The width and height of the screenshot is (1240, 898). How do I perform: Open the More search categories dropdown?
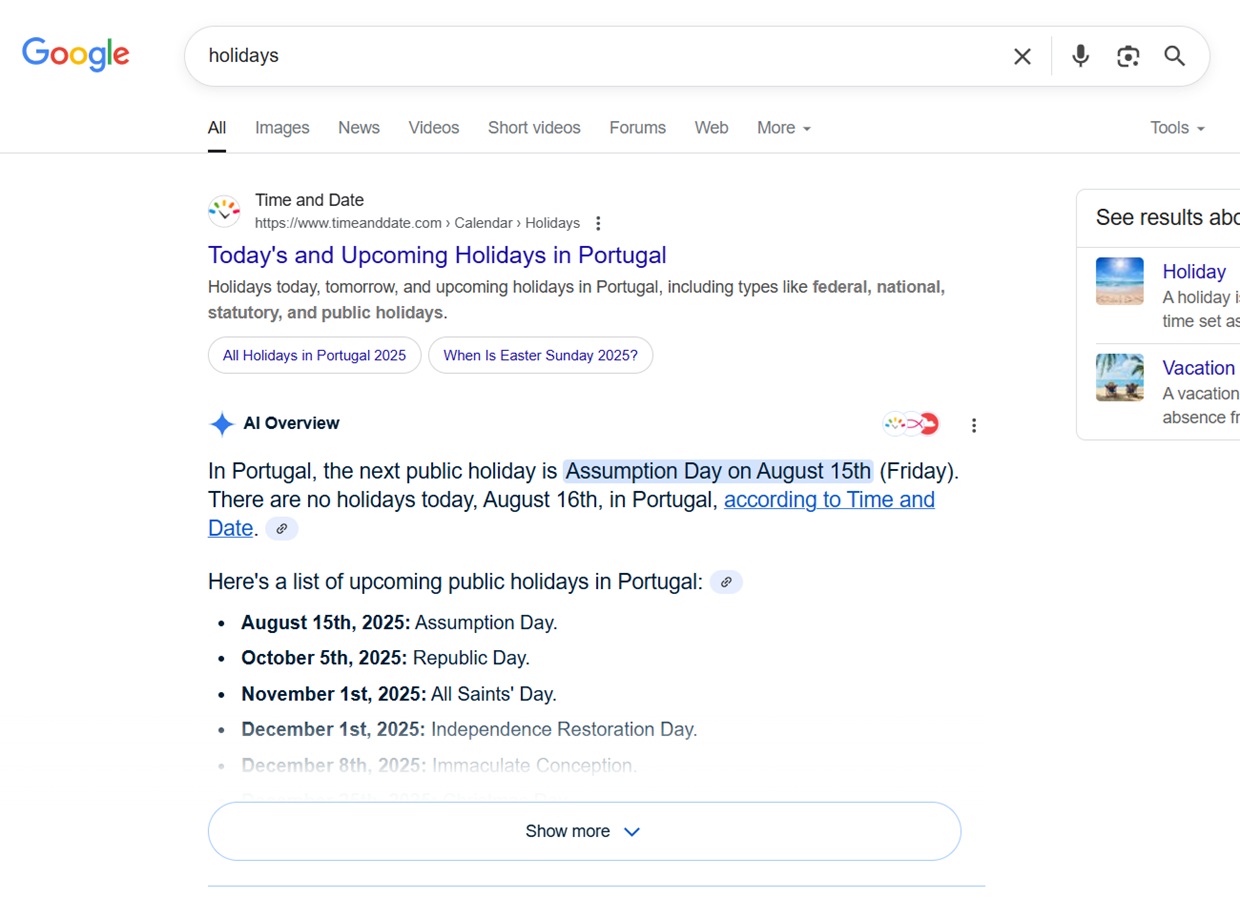[x=783, y=127]
